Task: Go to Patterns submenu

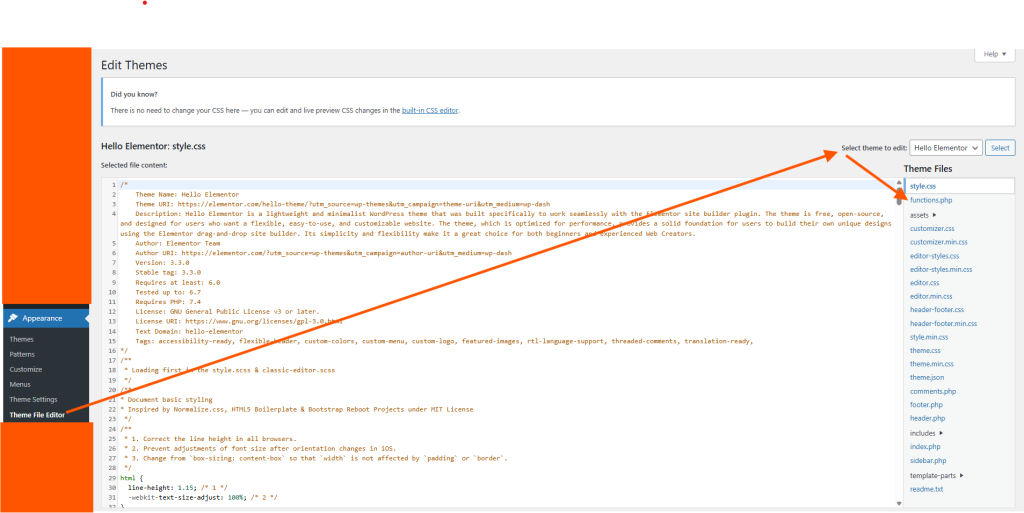Action: click(22, 354)
